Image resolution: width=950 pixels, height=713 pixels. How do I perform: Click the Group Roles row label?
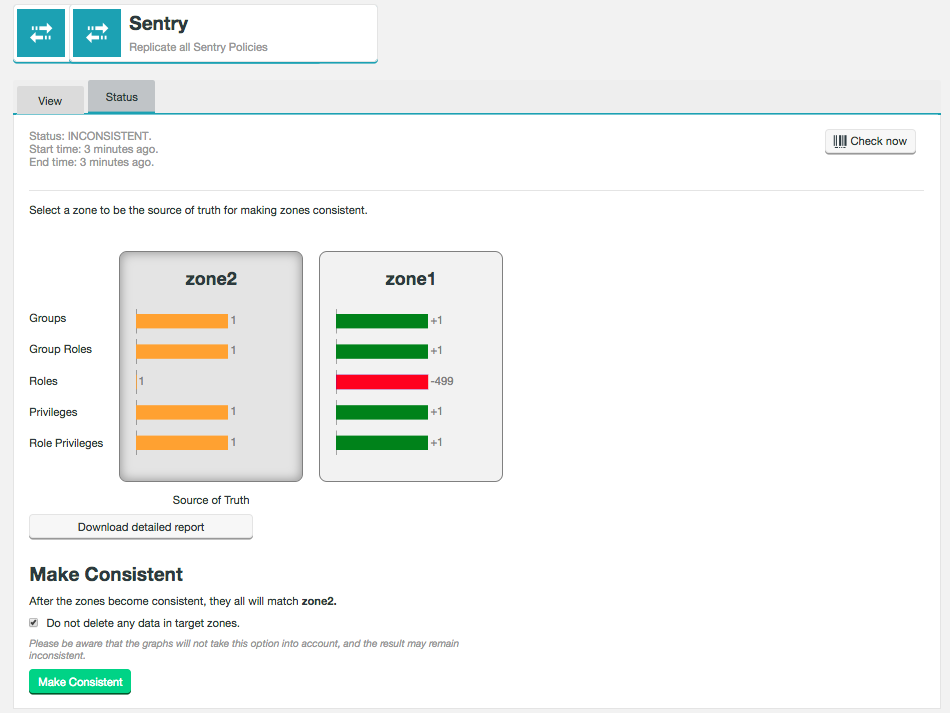(61, 349)
